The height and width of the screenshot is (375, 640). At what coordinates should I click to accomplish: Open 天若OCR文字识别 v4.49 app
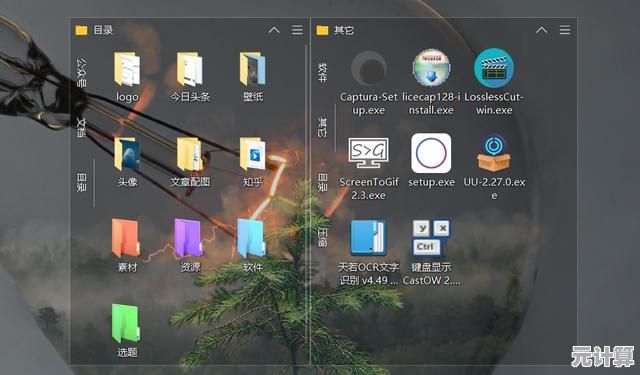369,253
